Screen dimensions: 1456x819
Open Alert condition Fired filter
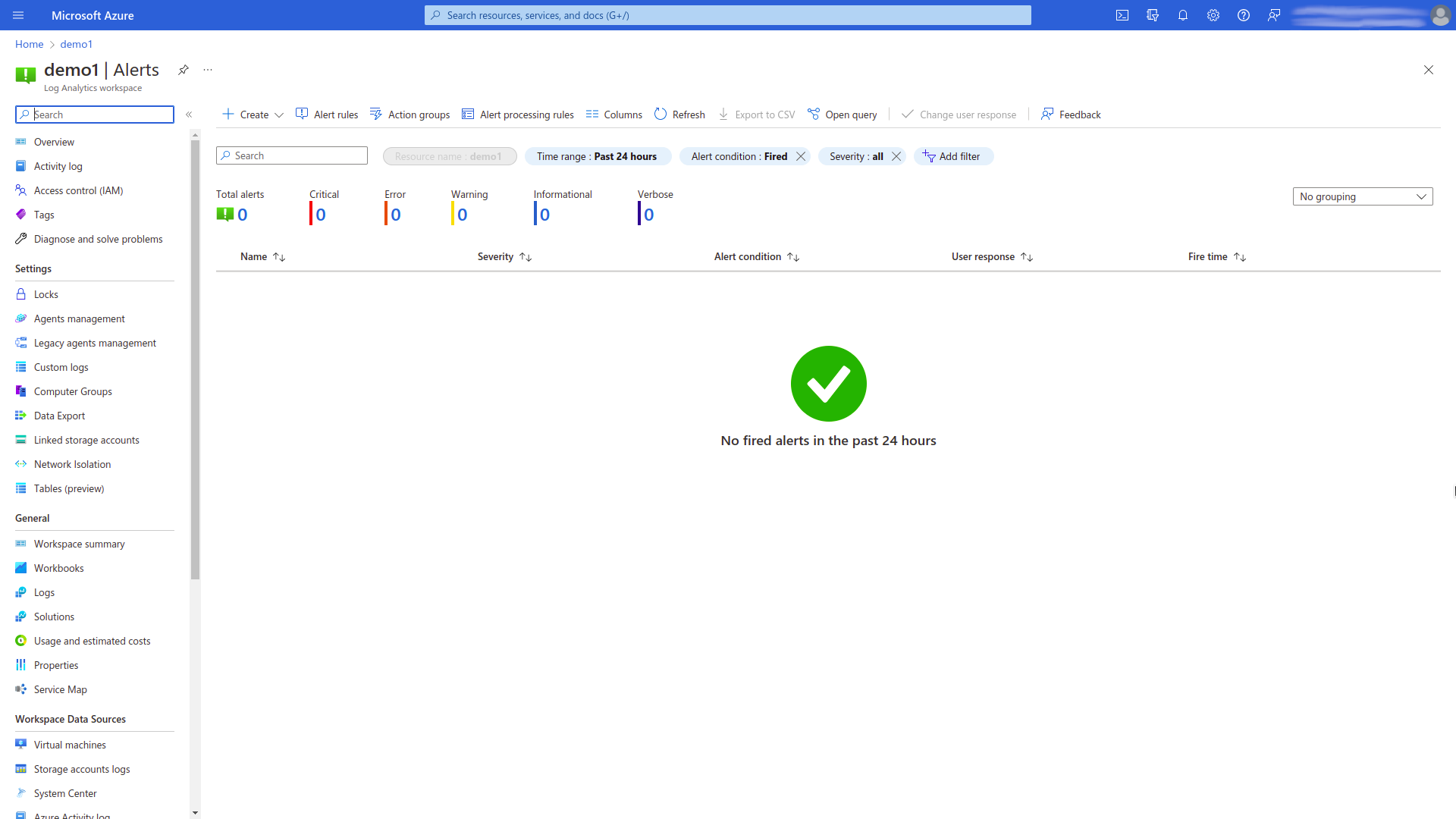point(739,156)
